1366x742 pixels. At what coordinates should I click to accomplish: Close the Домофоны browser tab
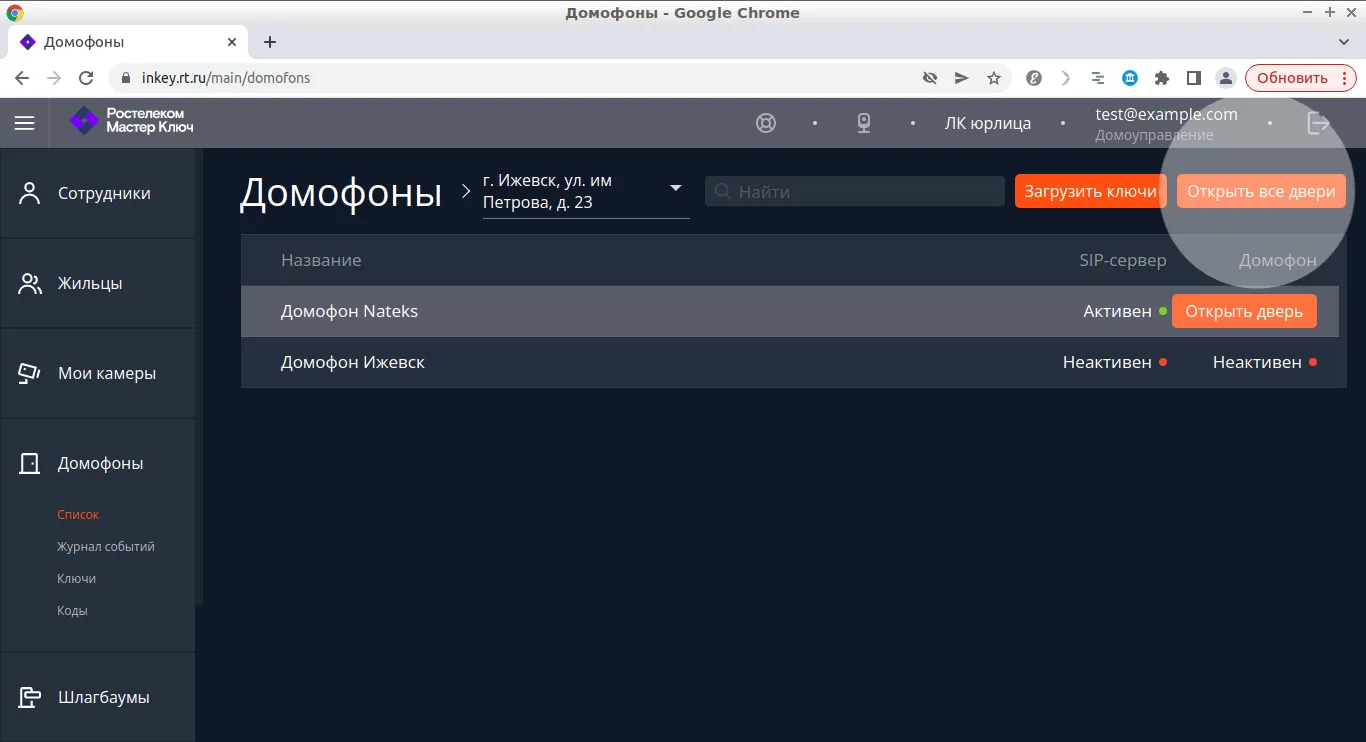[x=232, y=42]
